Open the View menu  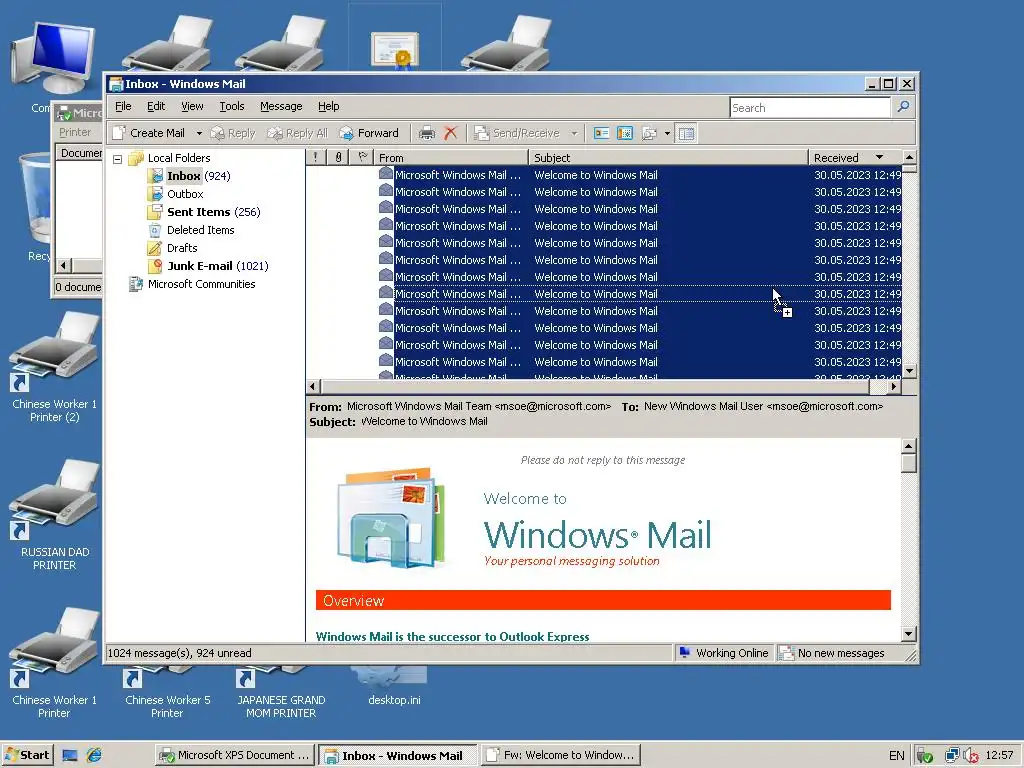(192, 106)
